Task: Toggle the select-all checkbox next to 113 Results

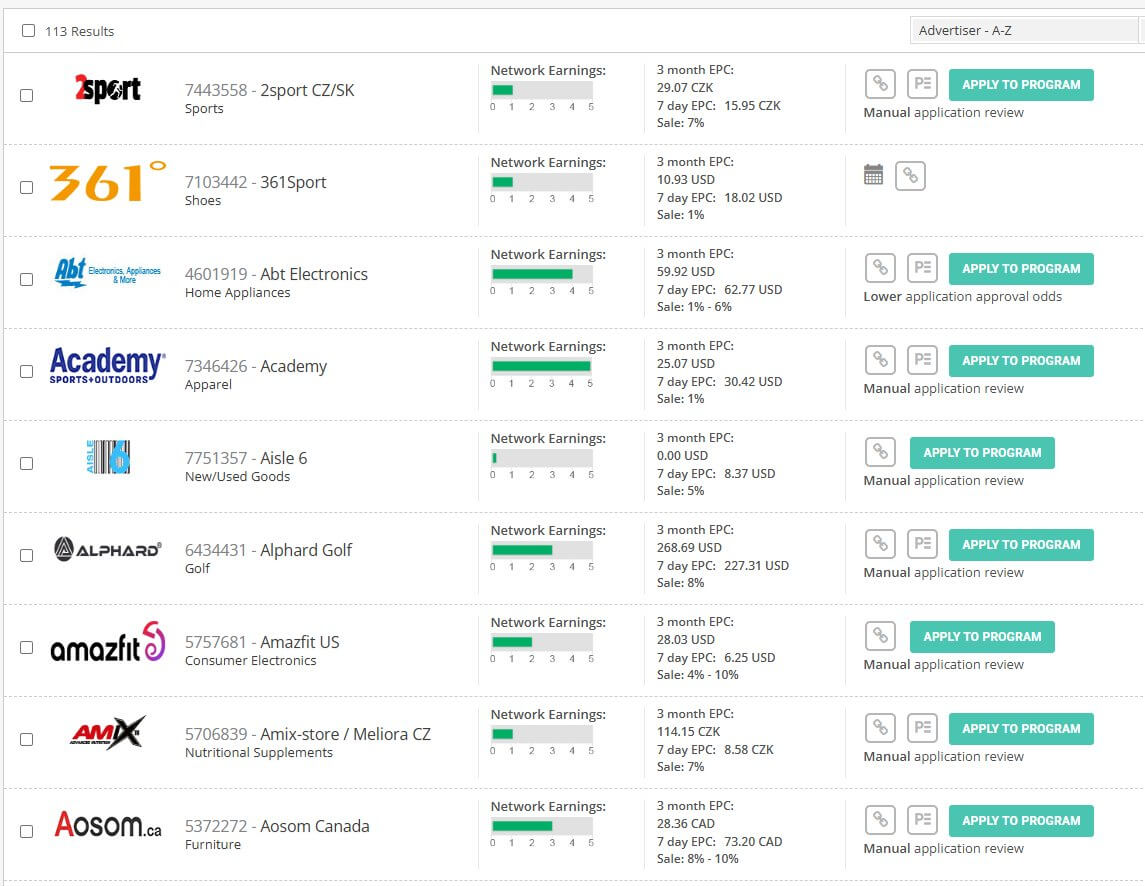Action: (28, 31)
